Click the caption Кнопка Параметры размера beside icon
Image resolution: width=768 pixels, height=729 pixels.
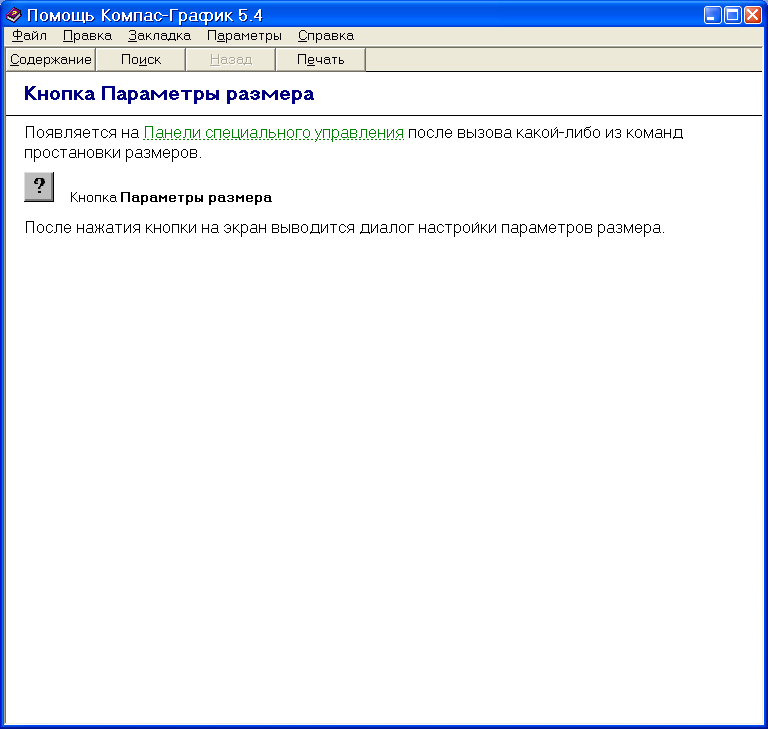tap(170, 197)
